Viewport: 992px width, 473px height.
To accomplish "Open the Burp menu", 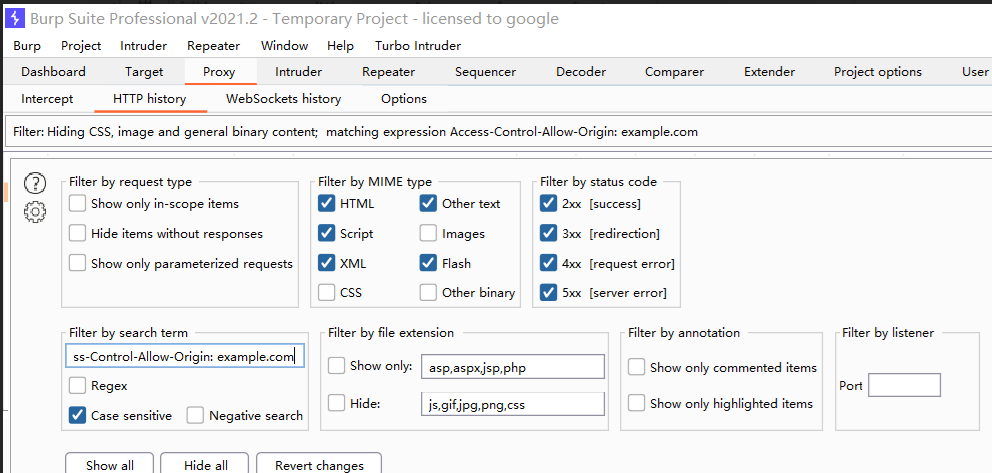I will 27,46.
